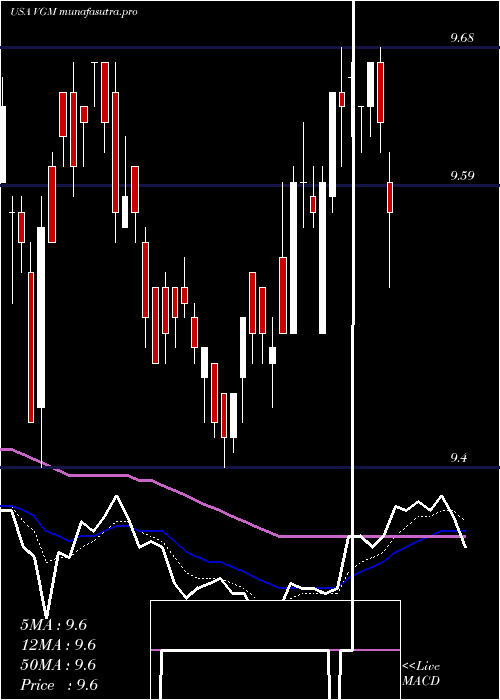Screen dimensions: 500x700
Task: Click the 5MA : 9.6 readout
Action: (x=54, y=625)
